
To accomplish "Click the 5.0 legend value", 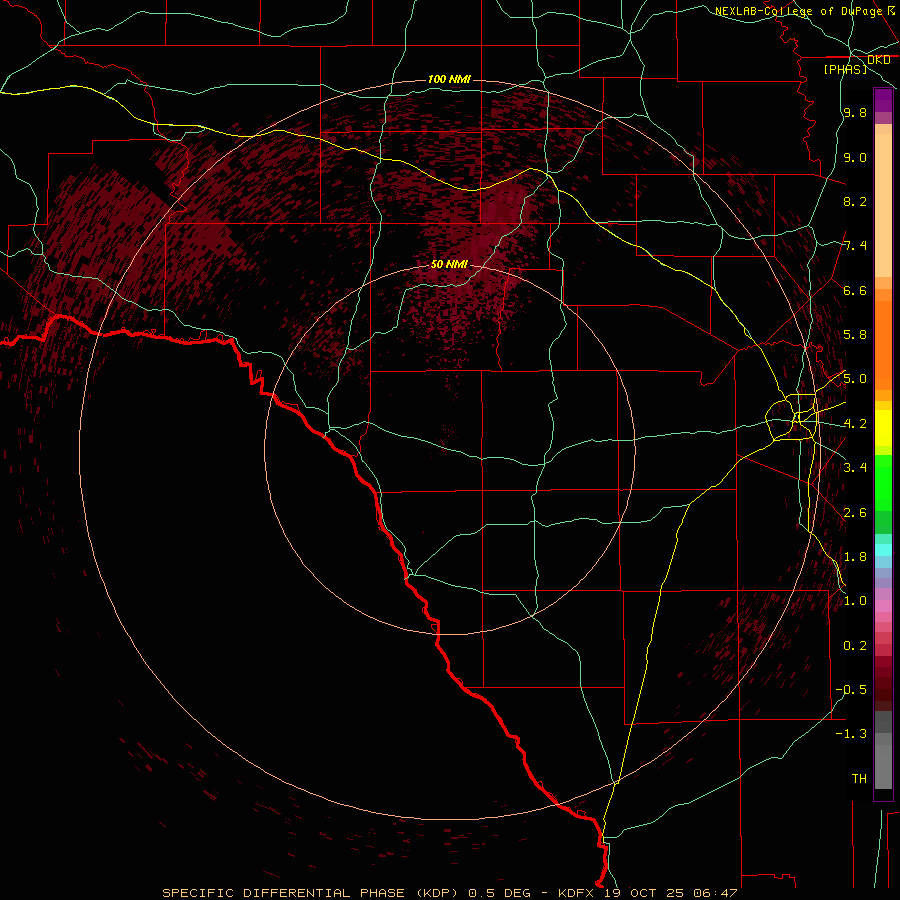I will [x=855, y=379].
